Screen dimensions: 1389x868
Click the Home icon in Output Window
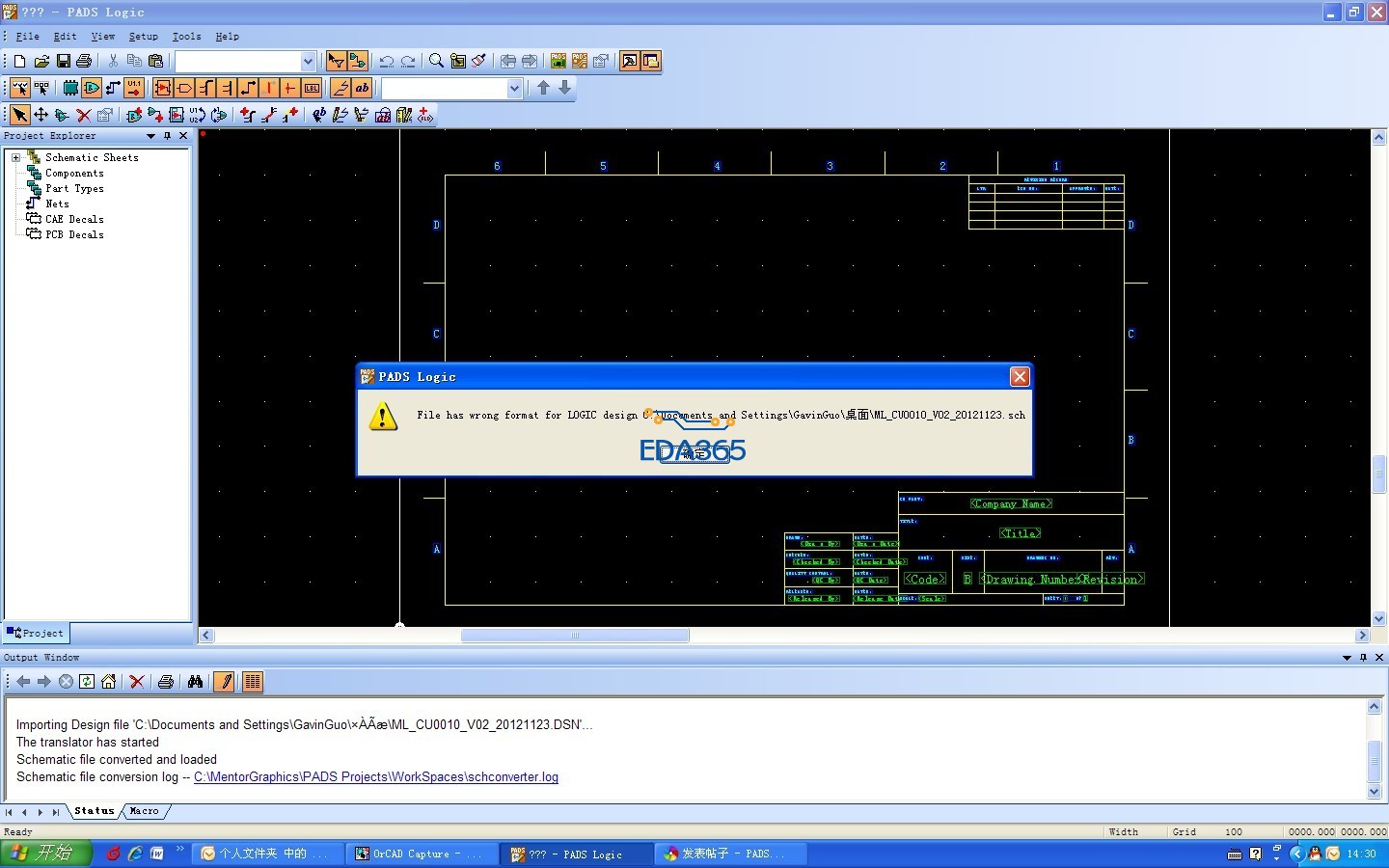coord(108,682)
